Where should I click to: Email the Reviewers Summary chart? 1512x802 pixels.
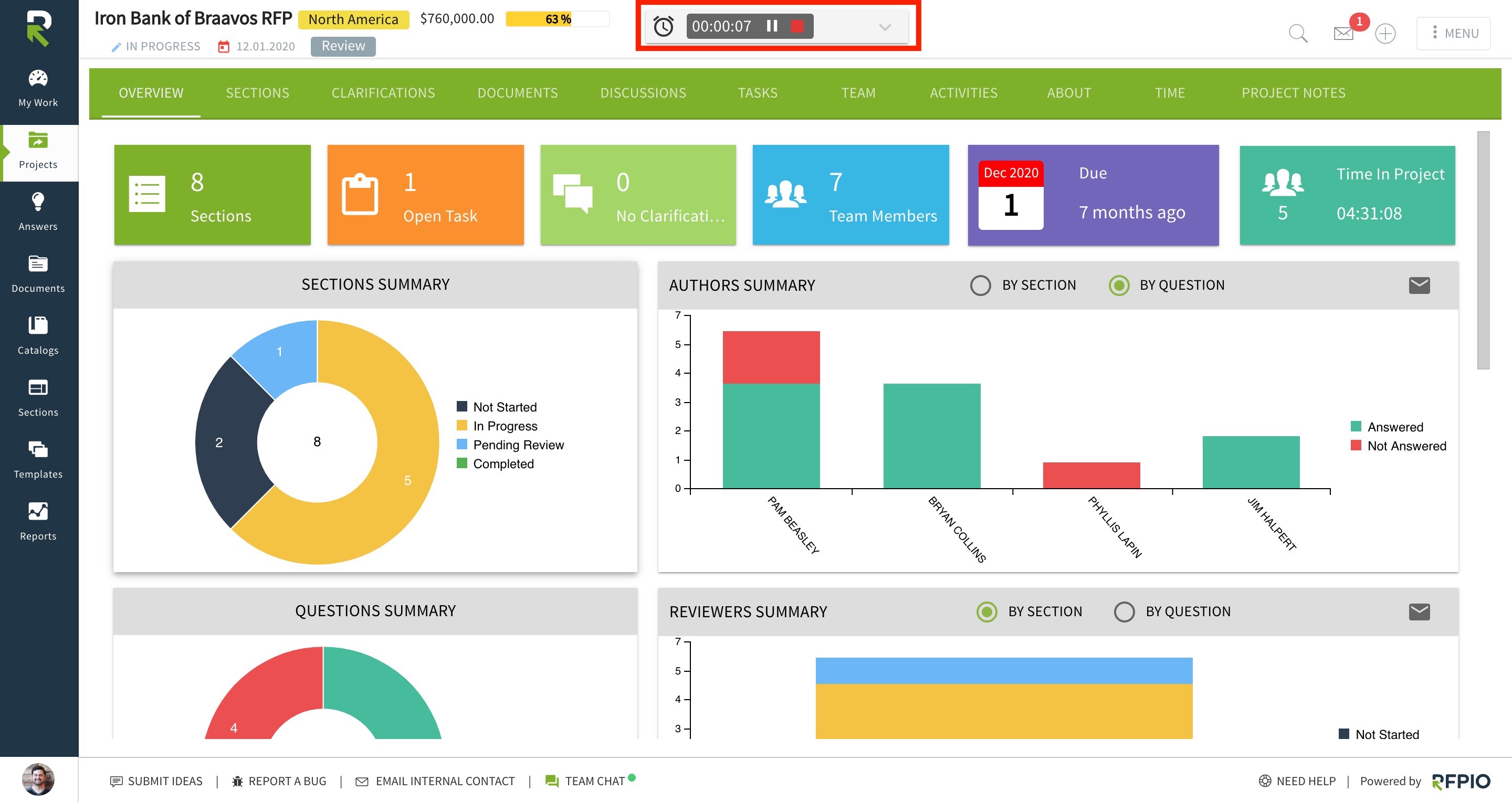[x=1419, y=611]
